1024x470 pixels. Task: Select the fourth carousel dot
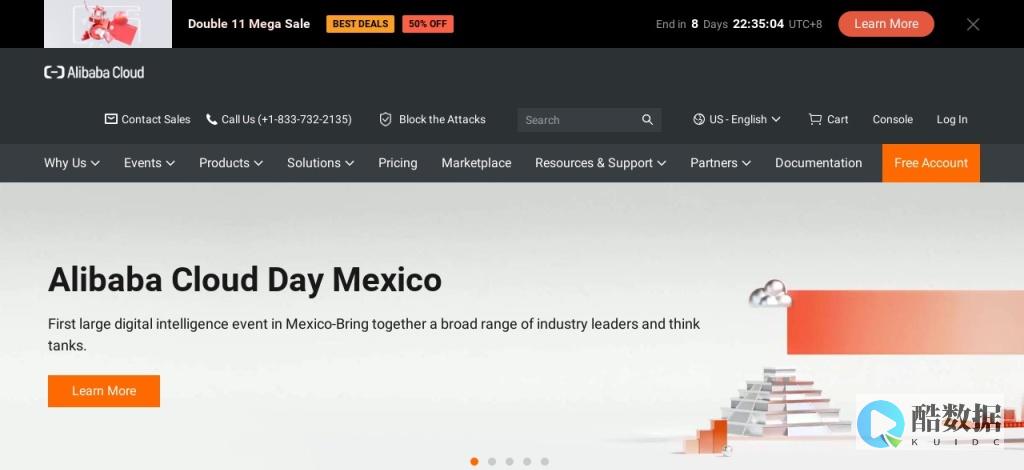point(527,462)
